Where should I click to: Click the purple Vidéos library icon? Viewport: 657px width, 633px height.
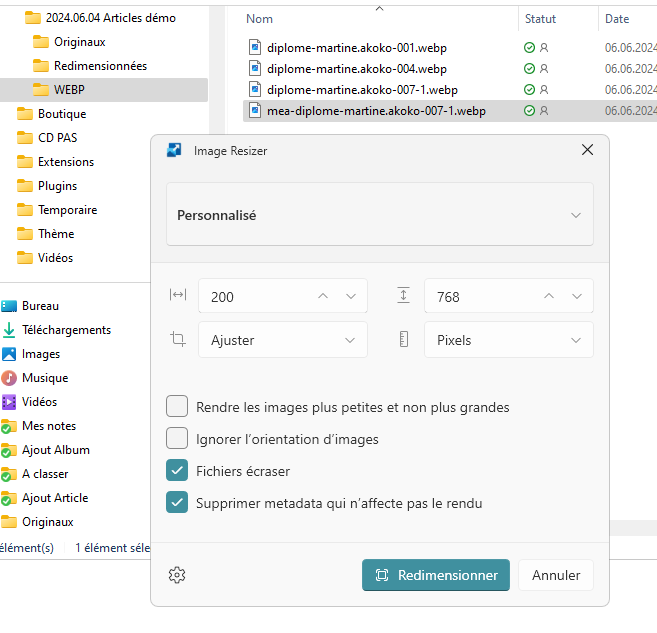(x=9, y=402)
